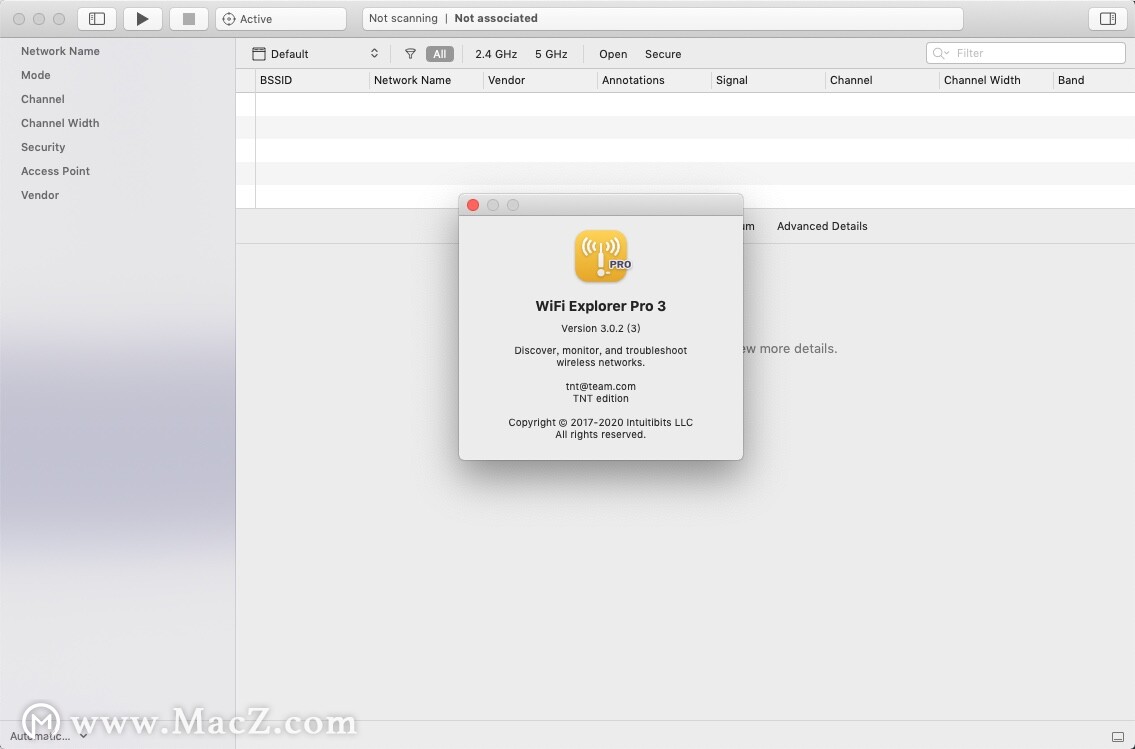Sort by Channel column header
This screenshot has width=1135, height=749.
coord(882,80)
